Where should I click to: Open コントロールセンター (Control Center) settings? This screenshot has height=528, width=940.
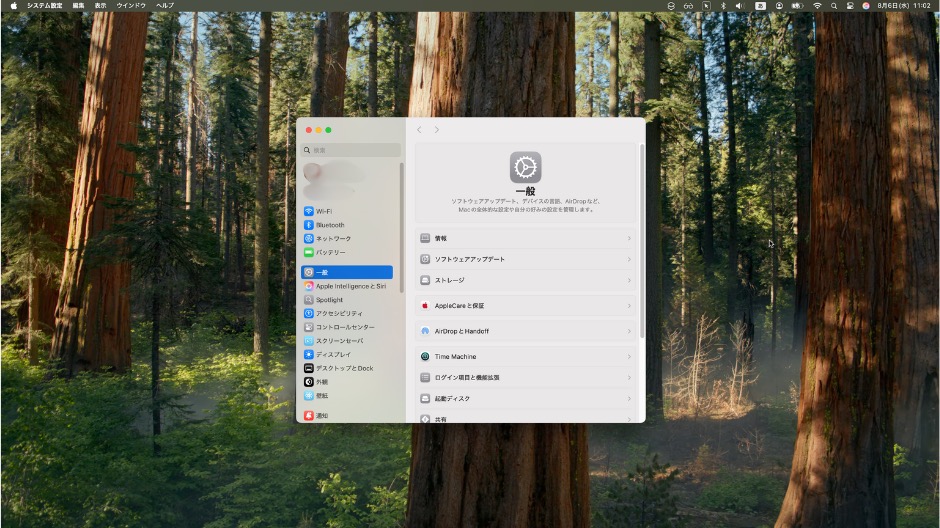[347, 327]
